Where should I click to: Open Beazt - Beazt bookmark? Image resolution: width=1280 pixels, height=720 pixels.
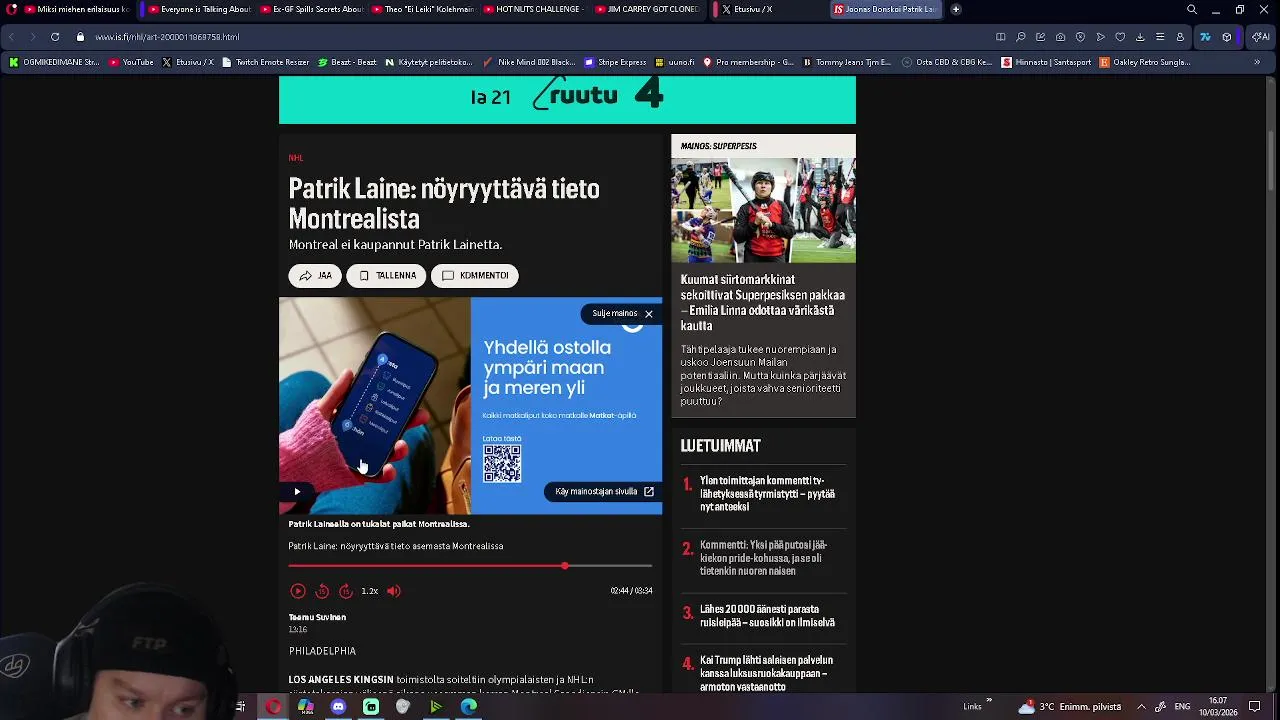347,62
